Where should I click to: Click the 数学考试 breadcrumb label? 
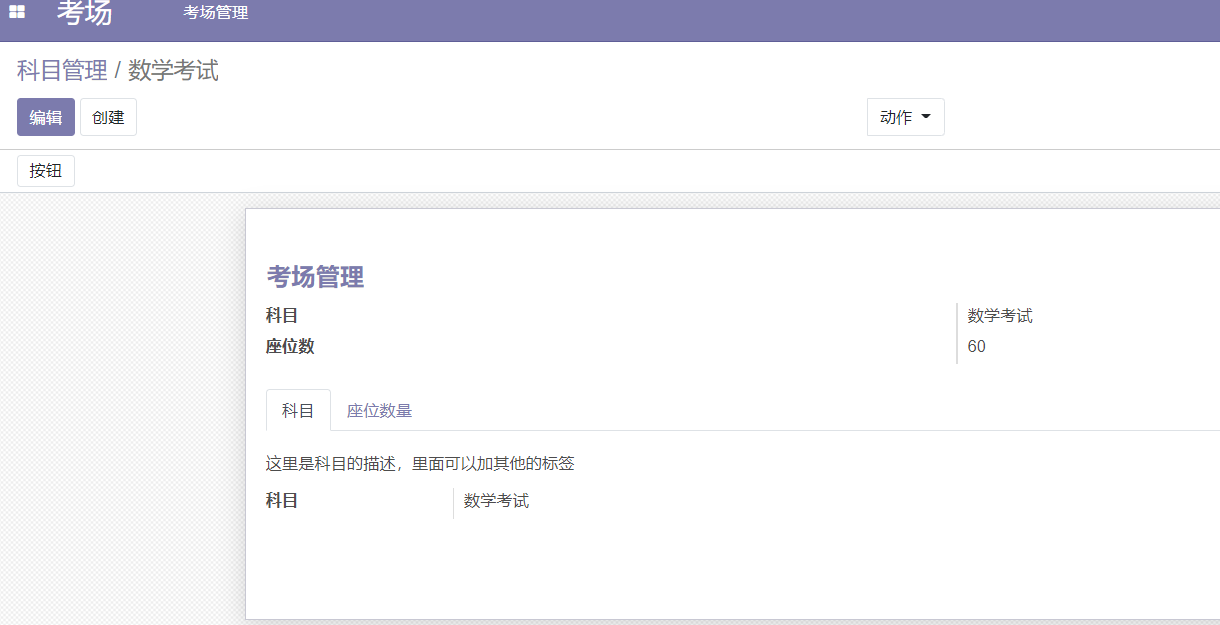click(x=170, y=70)
